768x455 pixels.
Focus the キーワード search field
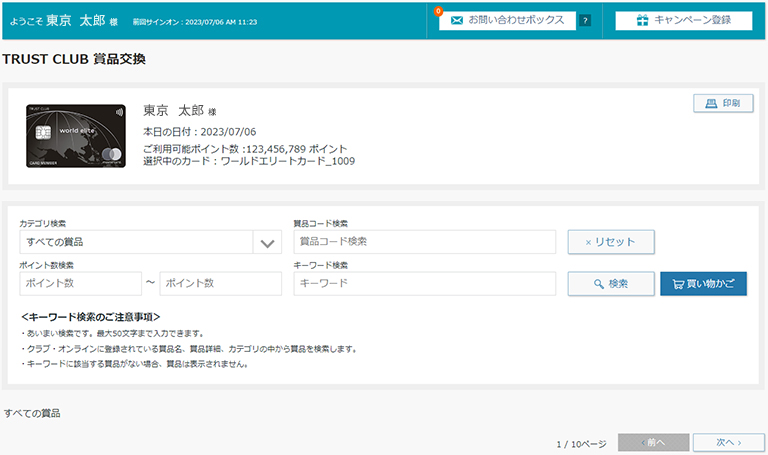pyautogui.click(x=425, y=284)
